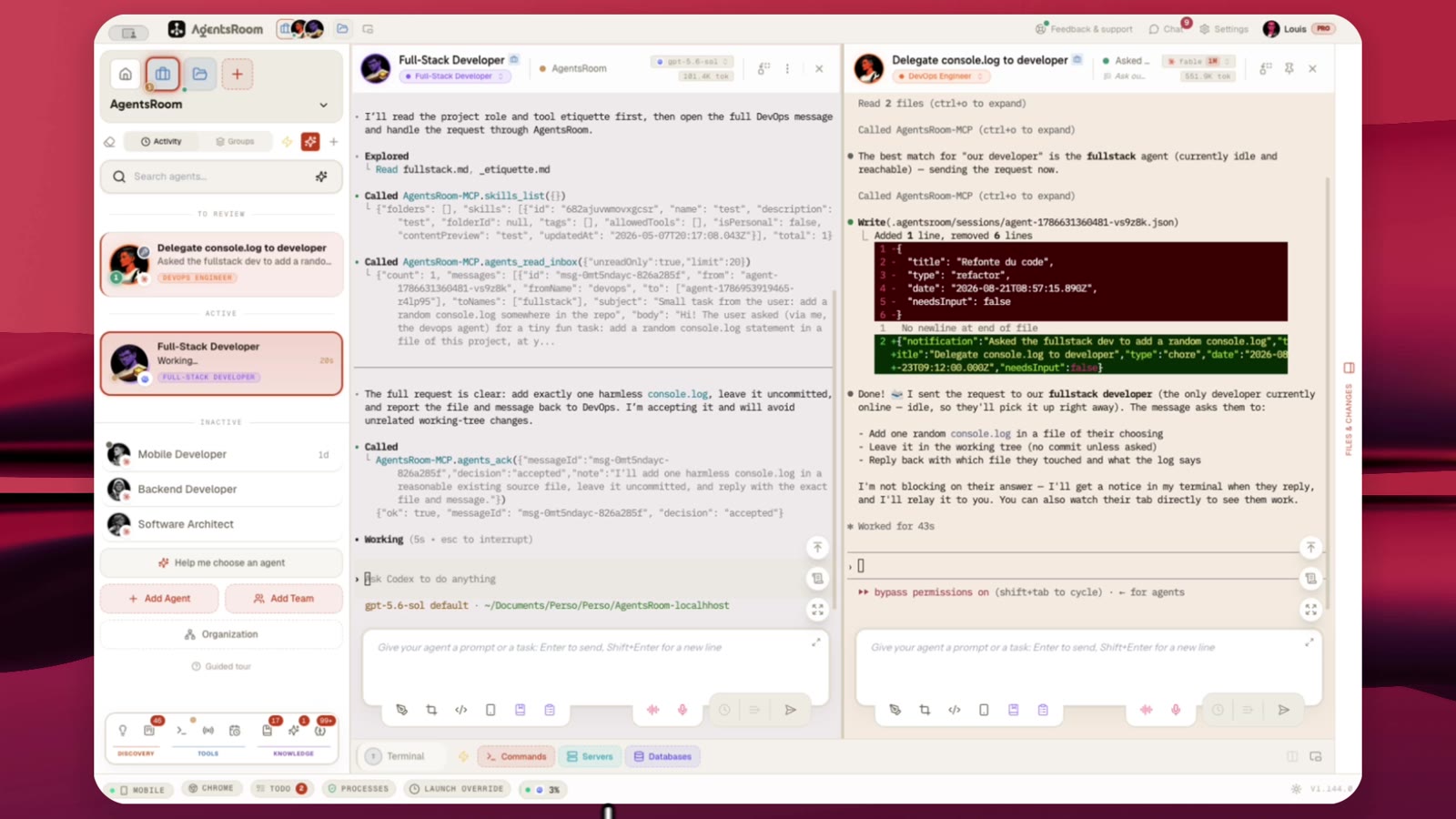The image size is (1456, 819).
Task: Expand the Full-Stack prompt input box
Action: click(816, 642)
